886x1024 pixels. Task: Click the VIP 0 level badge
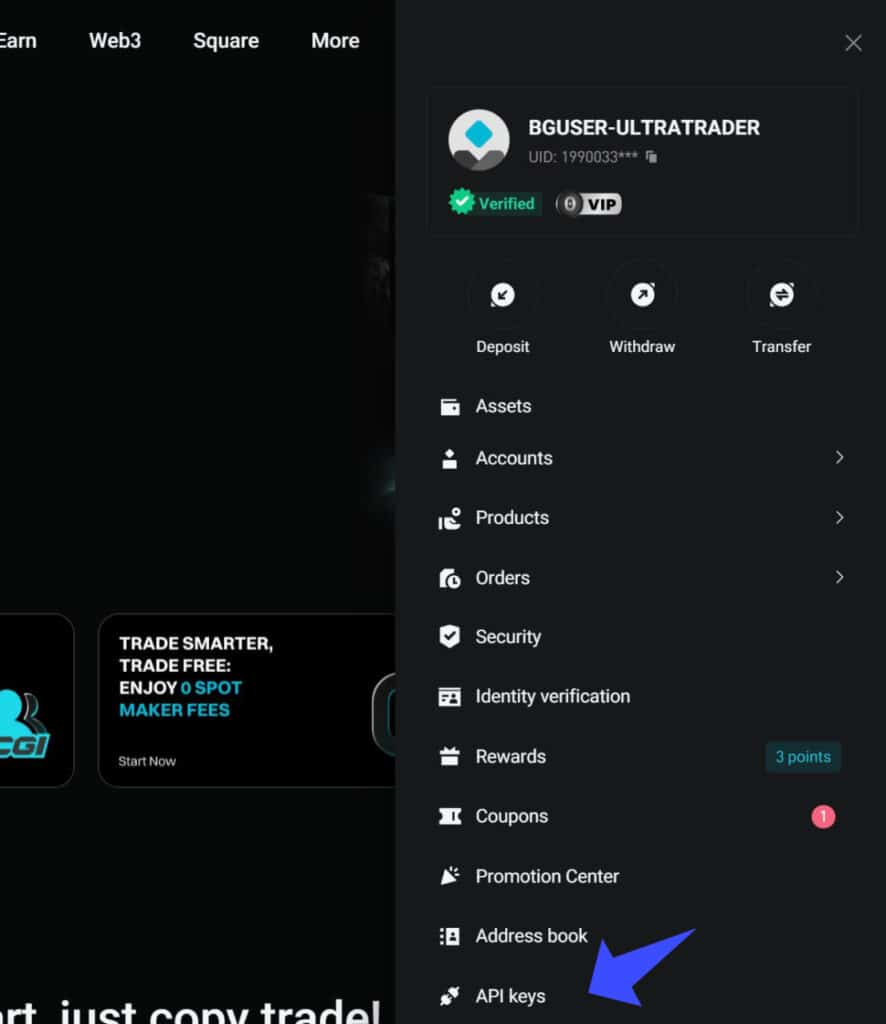[x=589, y=204]
